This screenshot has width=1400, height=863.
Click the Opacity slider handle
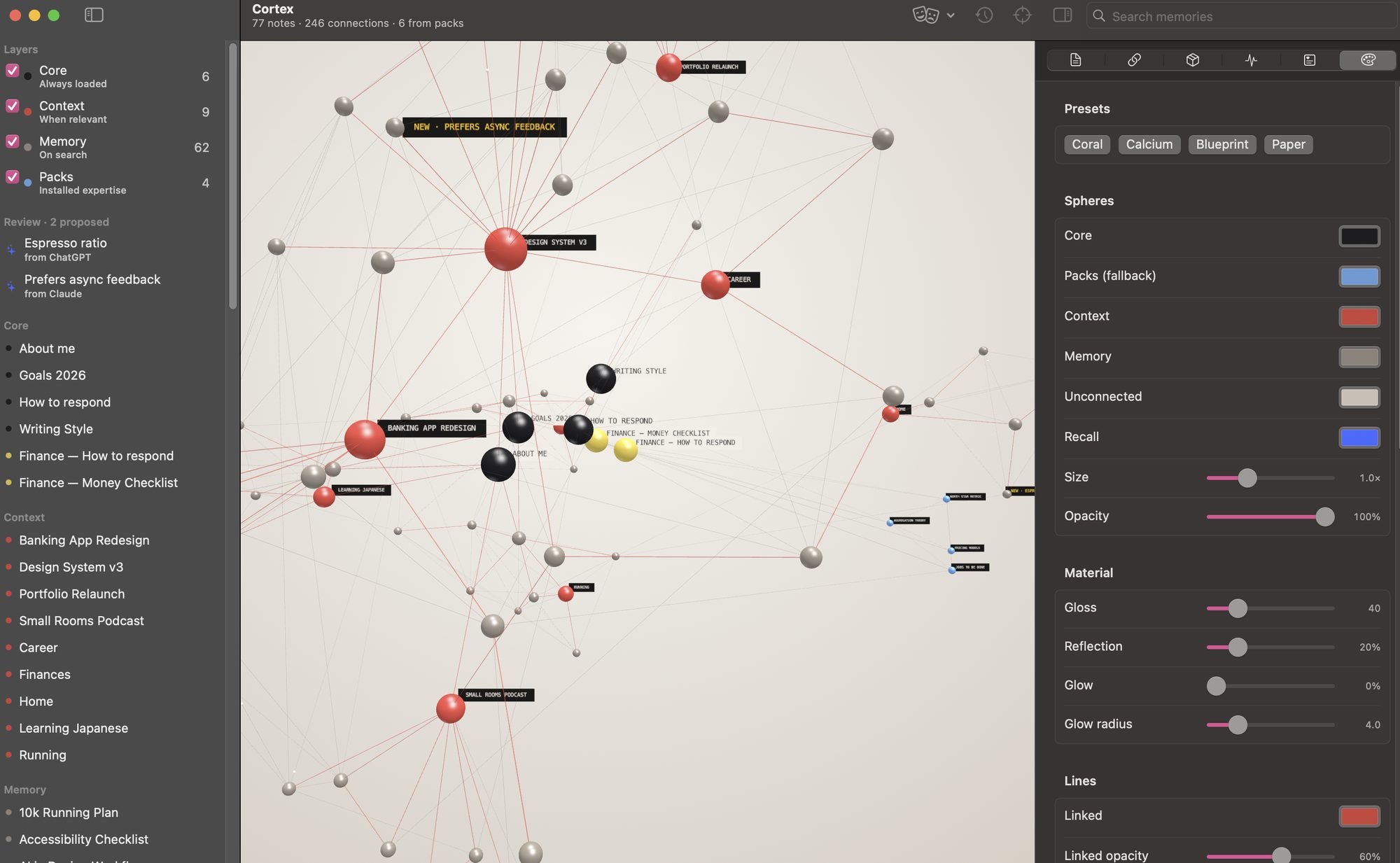(x=1324, y=517)
